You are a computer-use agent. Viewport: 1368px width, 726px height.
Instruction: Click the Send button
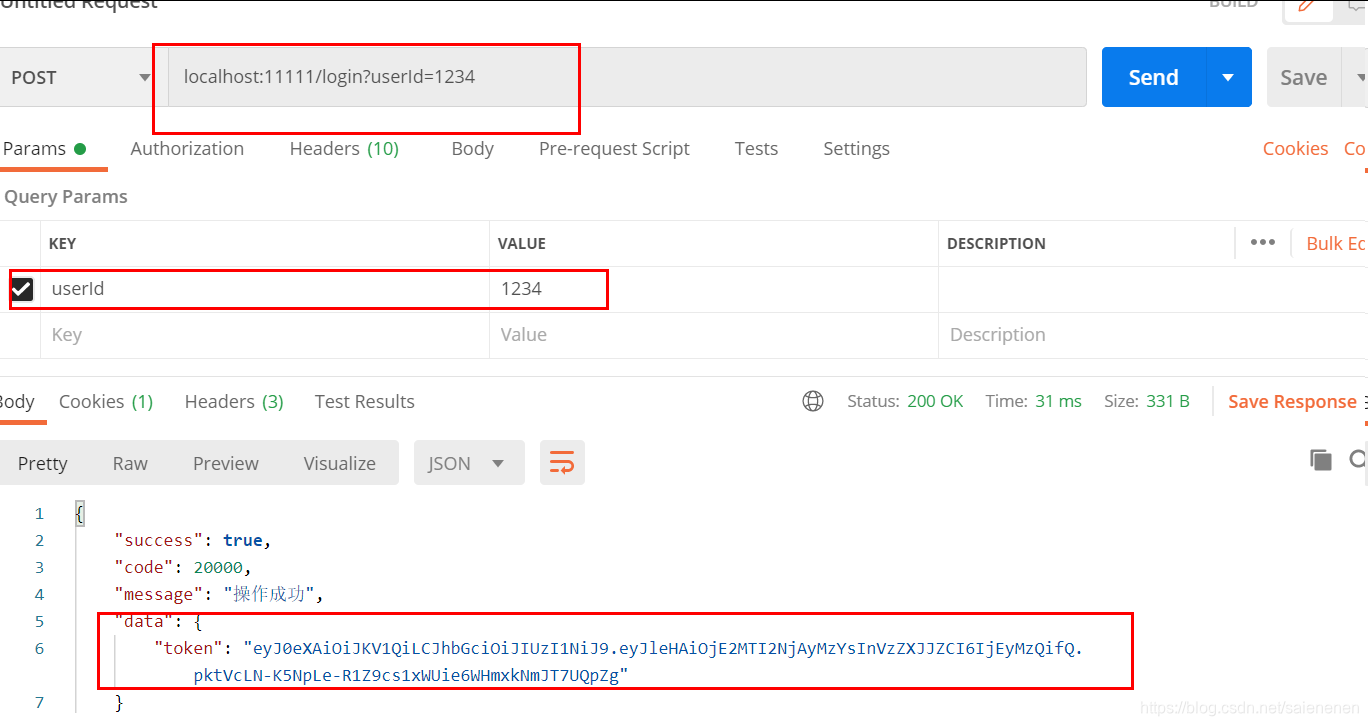pos(1153,77)
